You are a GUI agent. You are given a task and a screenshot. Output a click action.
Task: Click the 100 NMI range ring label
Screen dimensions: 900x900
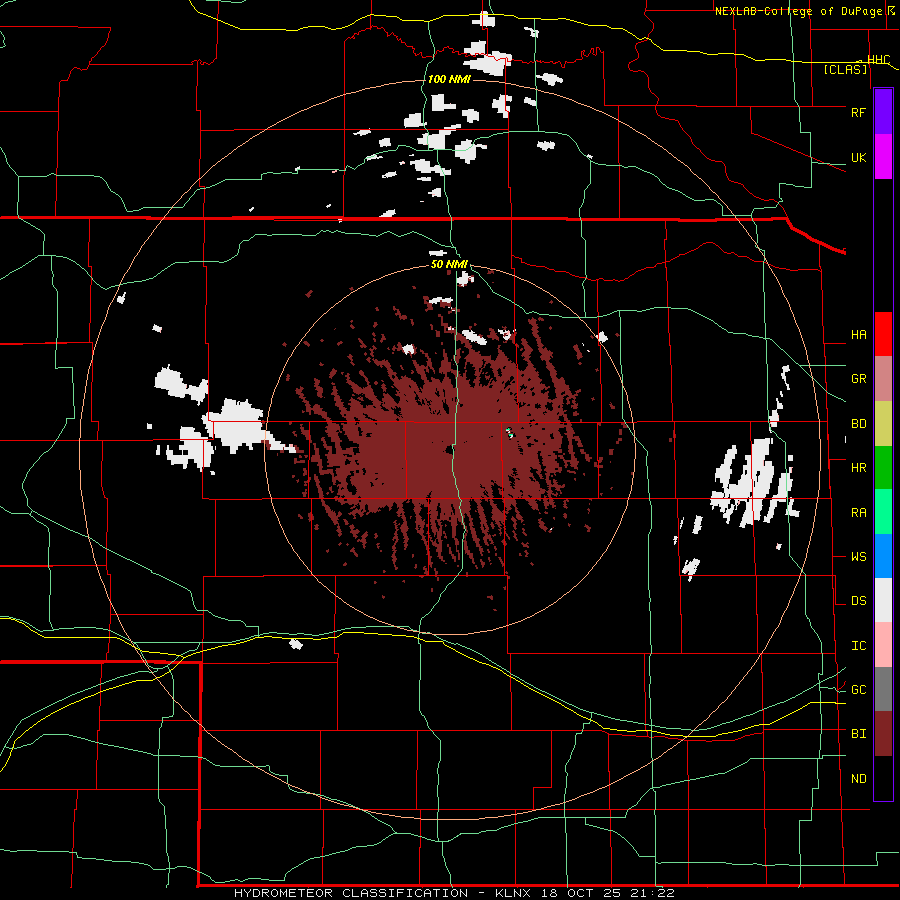[x=449, y=79]
